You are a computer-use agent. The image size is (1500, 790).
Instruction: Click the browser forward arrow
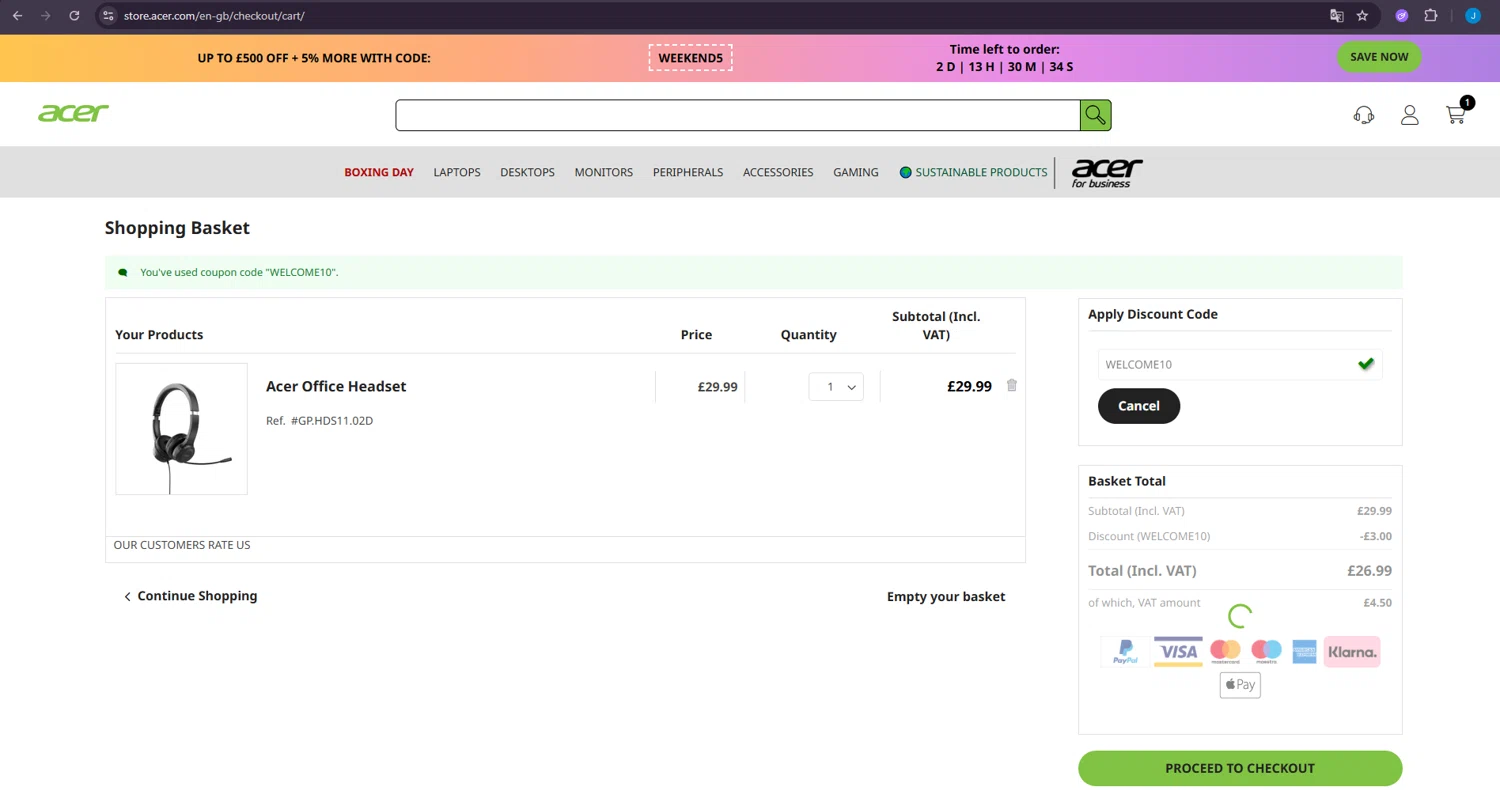(x=45, y=16)
